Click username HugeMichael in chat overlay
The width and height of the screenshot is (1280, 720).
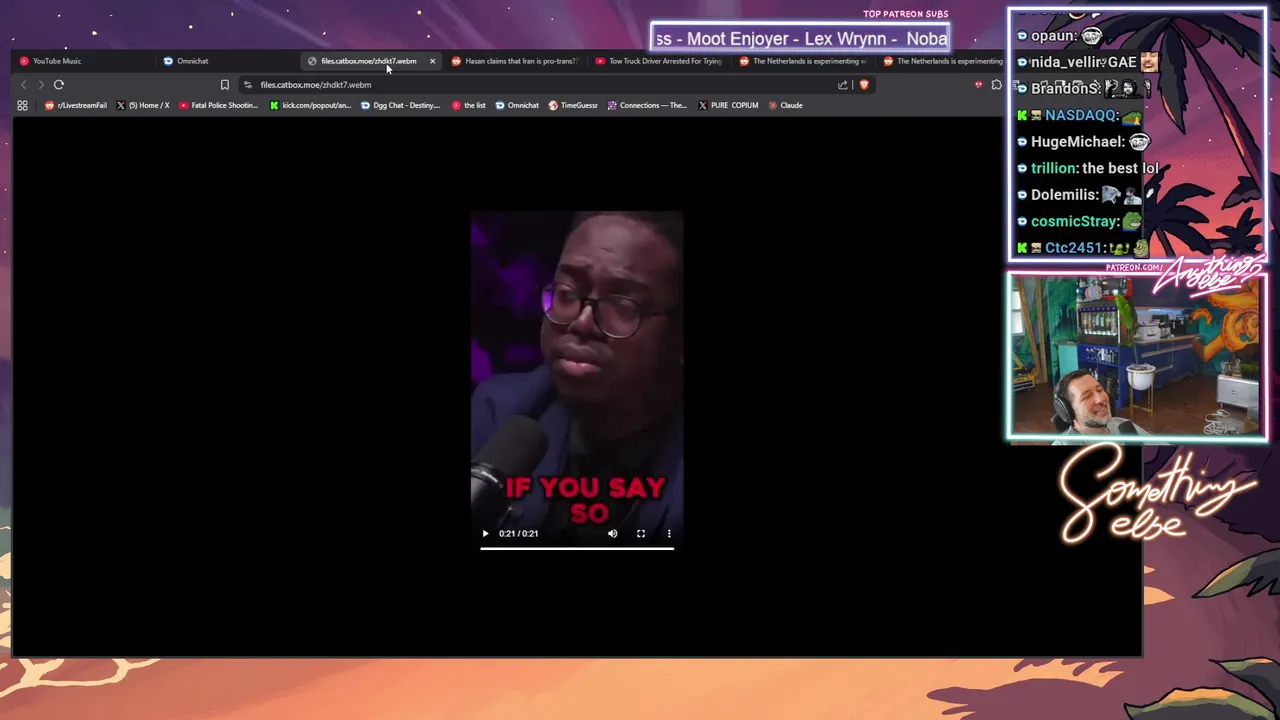click(x=1077, y=142)
